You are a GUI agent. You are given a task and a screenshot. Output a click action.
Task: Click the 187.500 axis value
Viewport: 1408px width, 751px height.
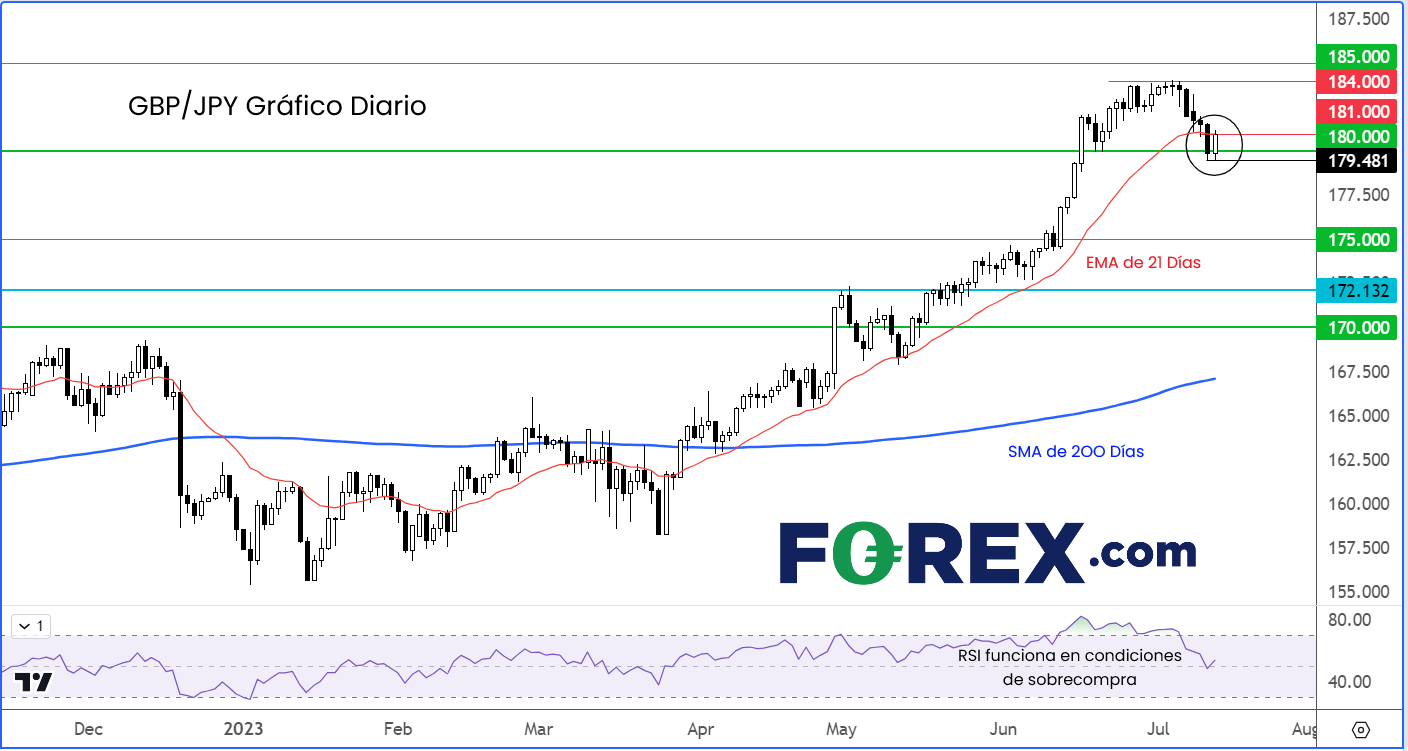tap(1358, 19)
